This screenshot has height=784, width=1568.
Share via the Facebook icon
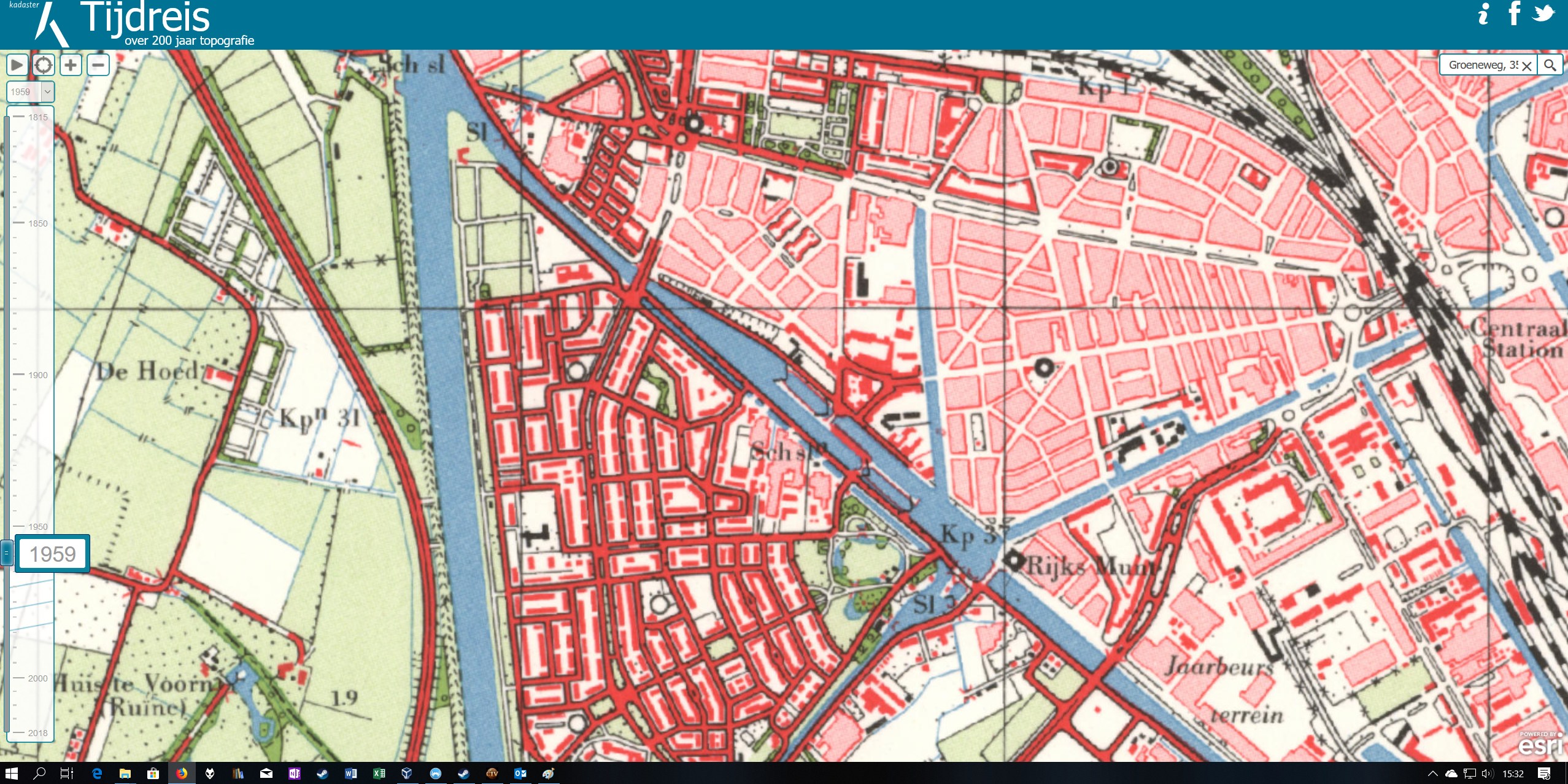pyautogui.click(x=1514, y=13)
